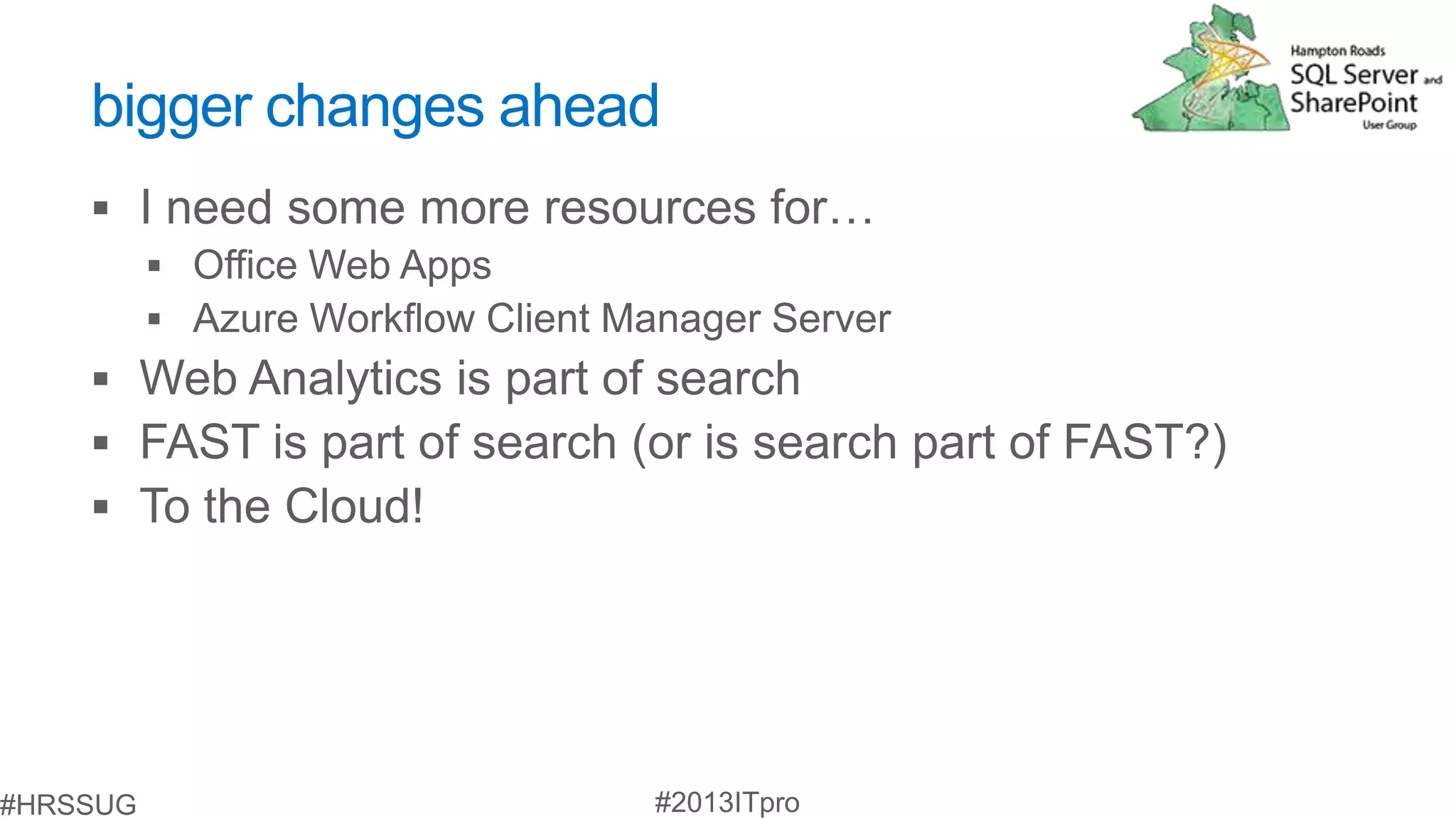Click the 'bigger changes ahead' title
This screenshot has height=819, width=1456.
click(x=375, y=107)
